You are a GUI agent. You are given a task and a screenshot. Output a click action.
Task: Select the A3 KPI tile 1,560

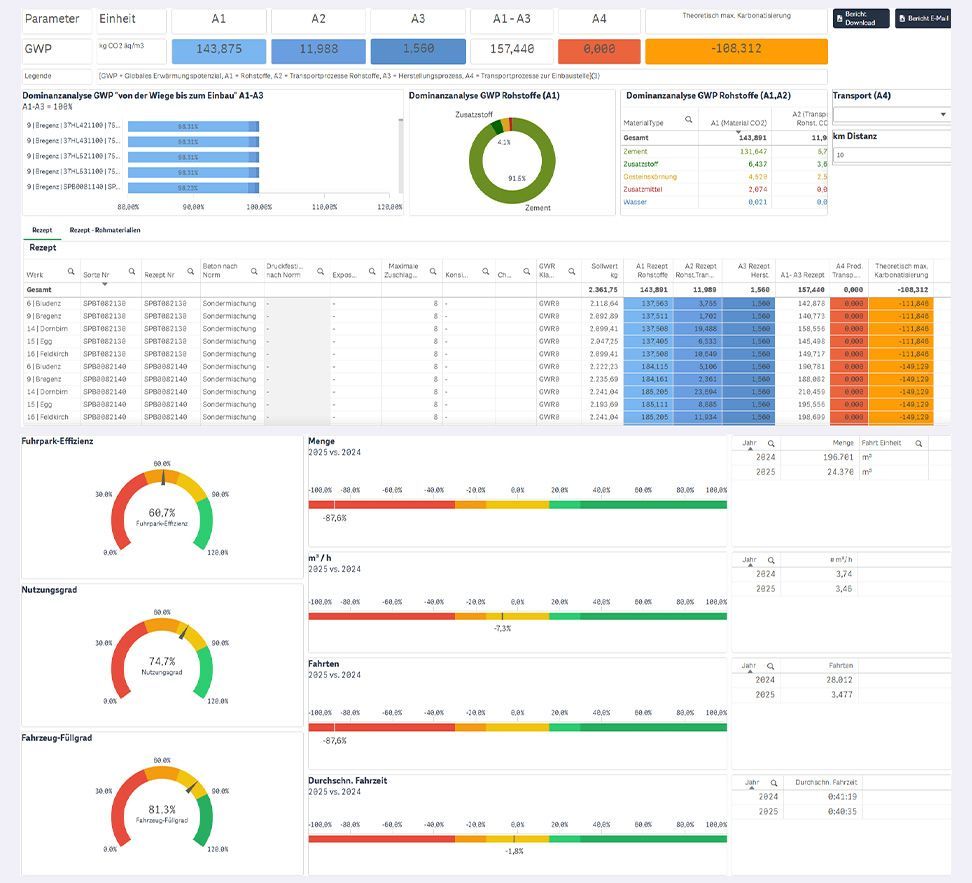pos(418,49)
